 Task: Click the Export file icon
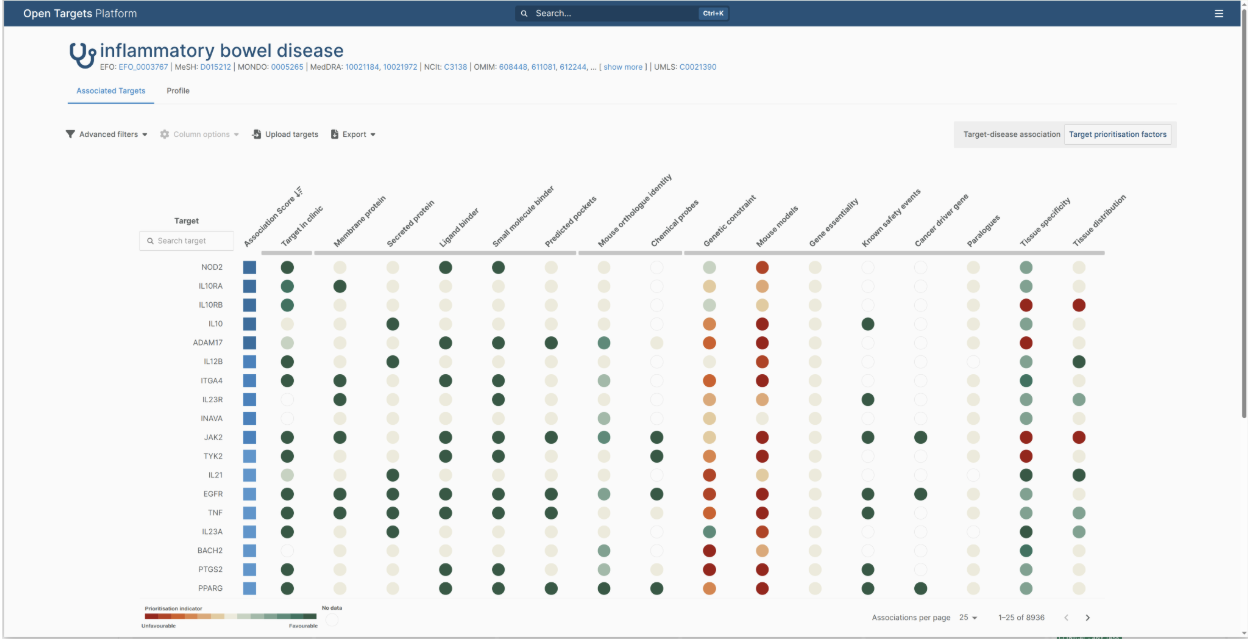coord(335,134)
